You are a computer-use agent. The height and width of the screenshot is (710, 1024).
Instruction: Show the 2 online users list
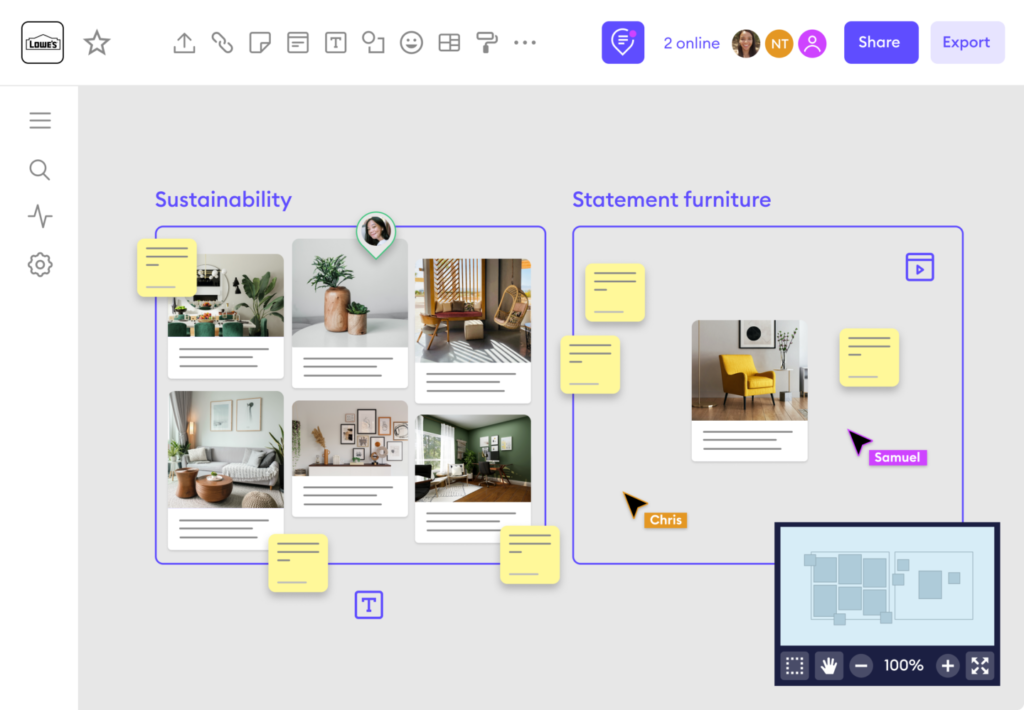(691, 43)
